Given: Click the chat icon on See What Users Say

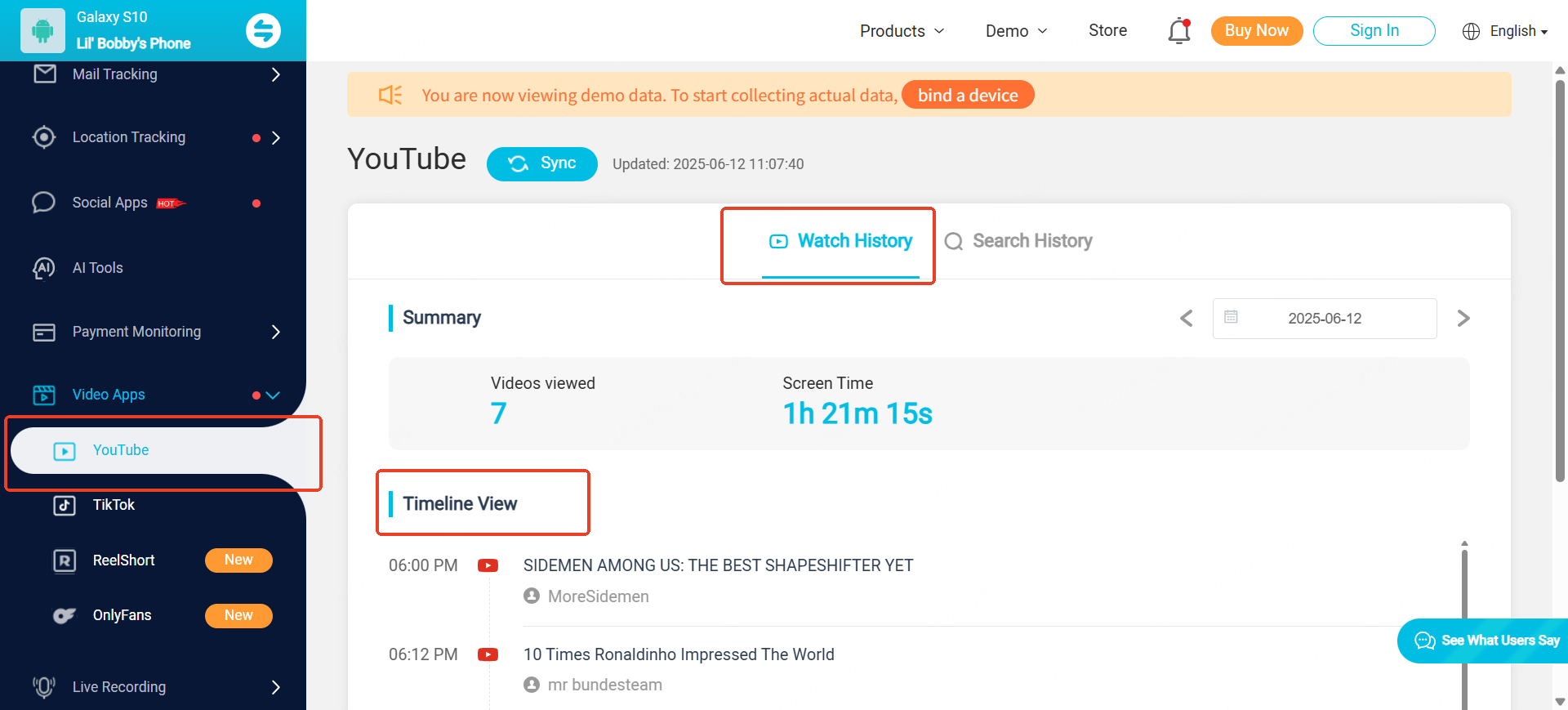Looking at the screenshot, I should point(1425,641).
